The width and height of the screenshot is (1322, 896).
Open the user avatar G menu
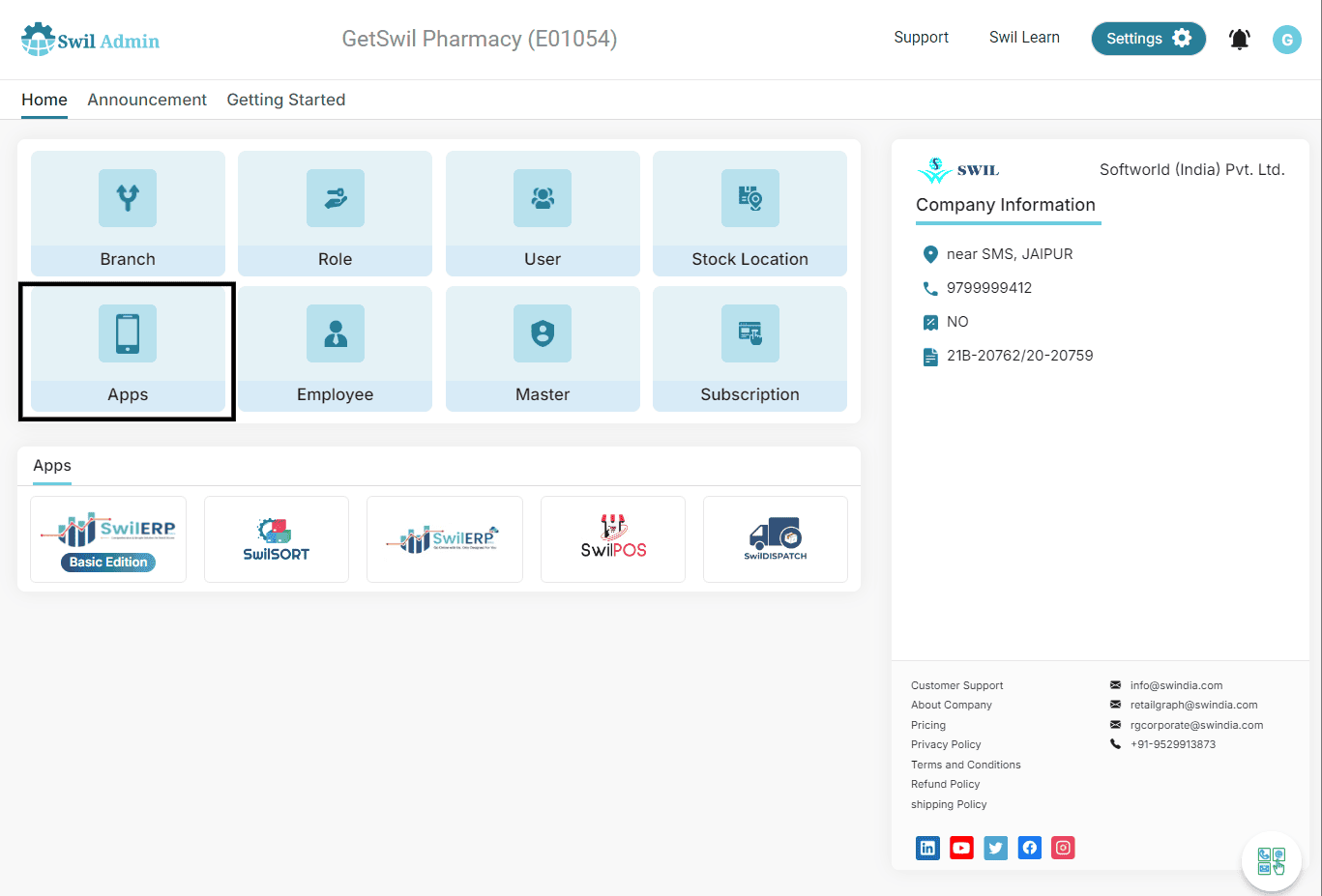click(1286, 40)
